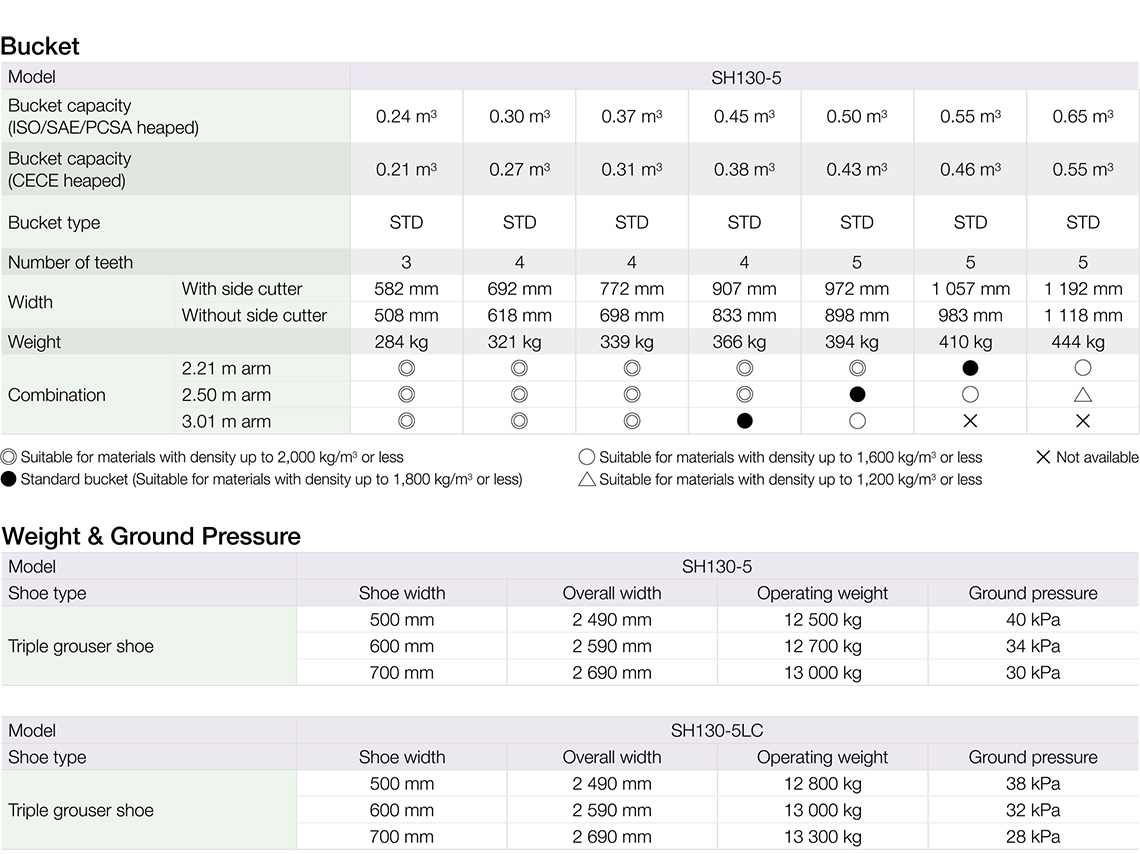Click the filled circle in the 2.50 m arm row
The width and height of the screenshot is (1140, 854).
click(857, 395)
